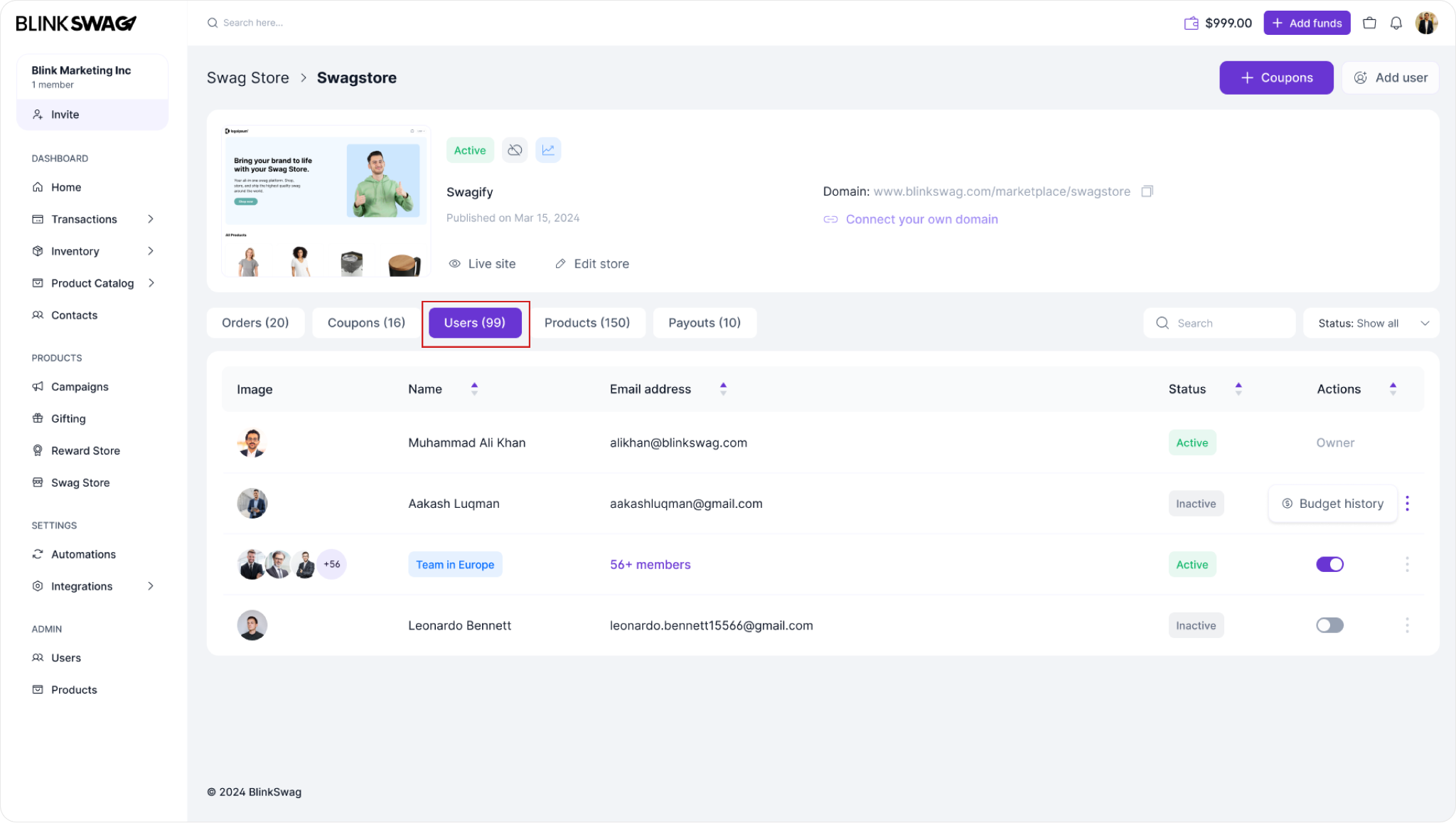Click Muhammad Ali Khan's avatar
Image resolution: width=1456 pixels, height=823 pixels.
coord(252,443)
